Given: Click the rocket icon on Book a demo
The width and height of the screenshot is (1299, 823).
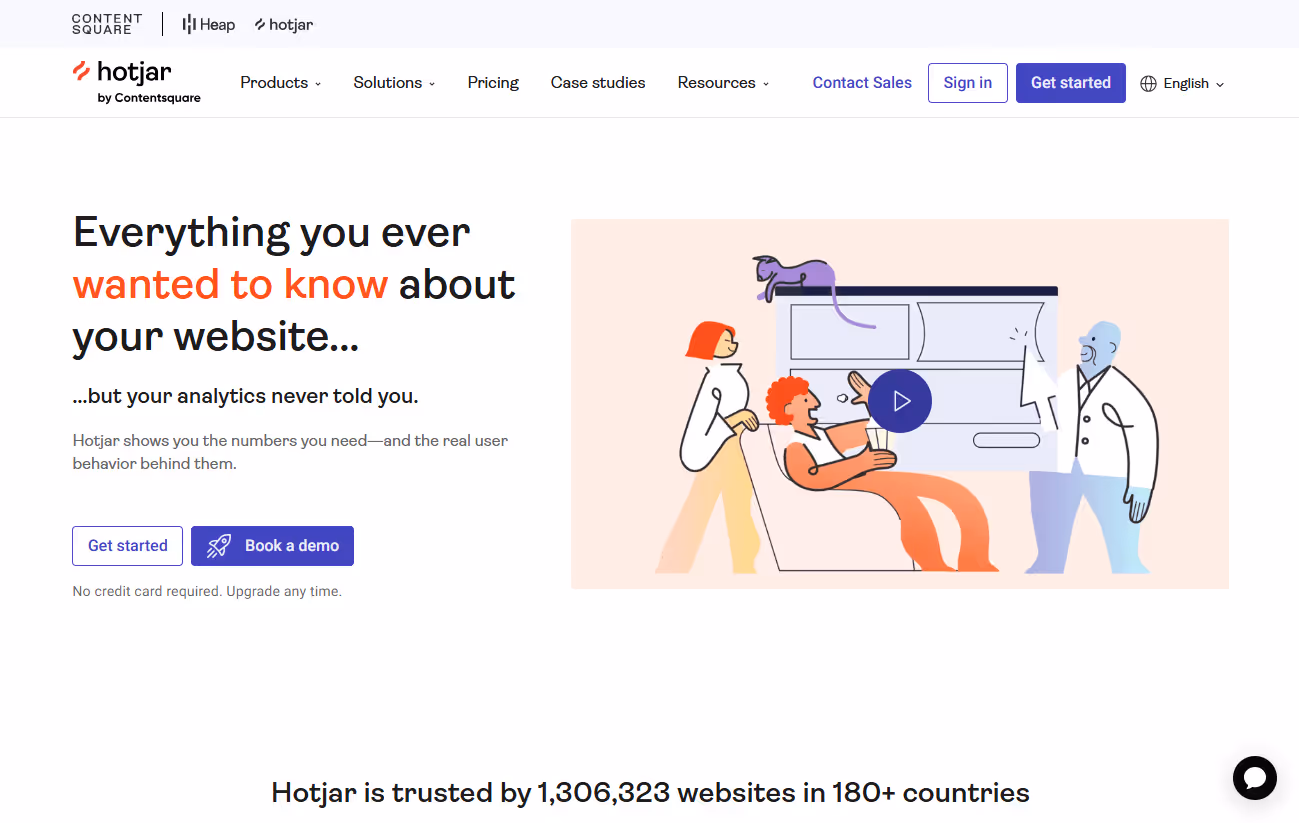Looking at the screenshot, I should click(219, 546).
